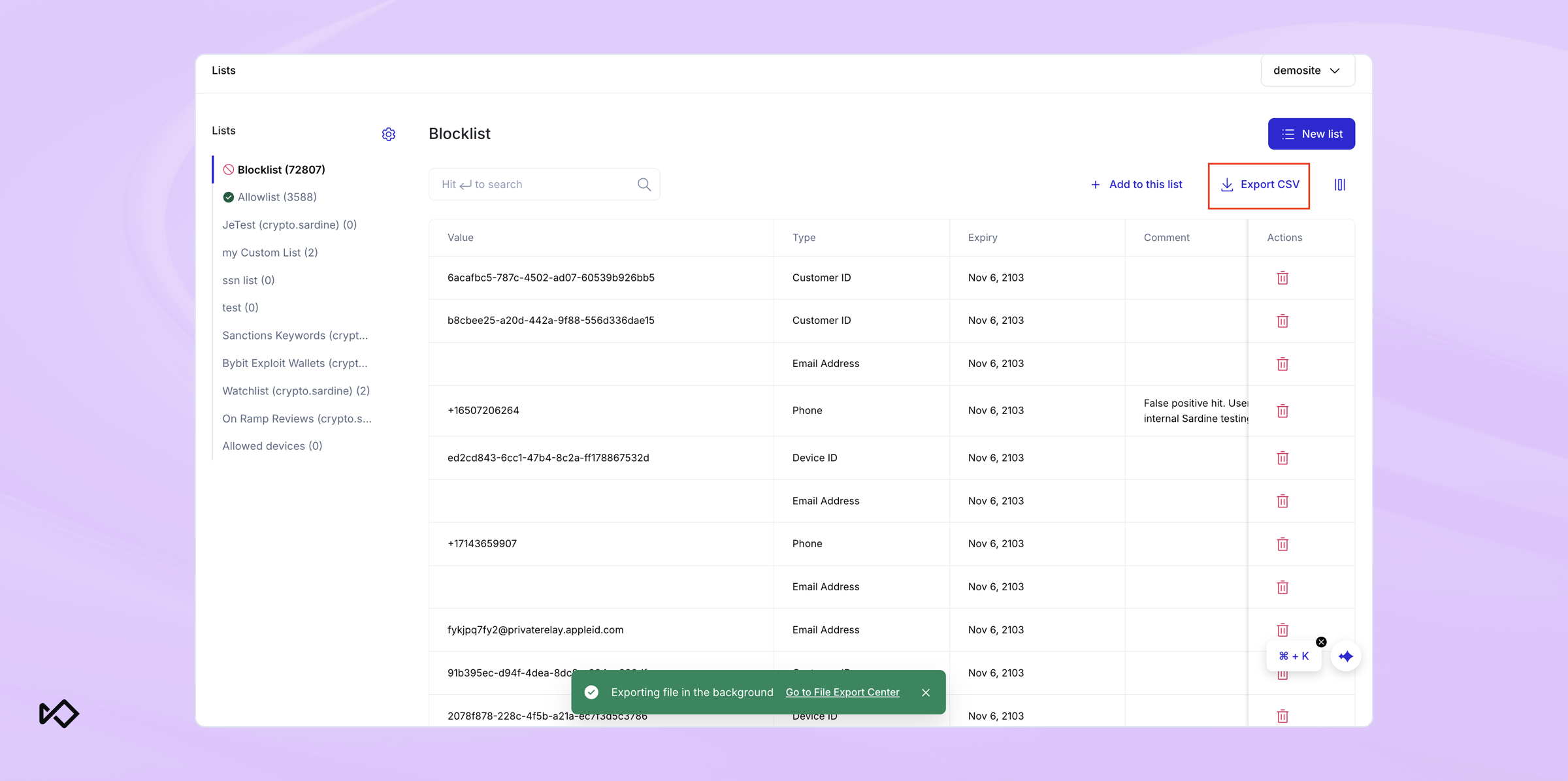
Task: Delete the 2078f878 Device ID row
Action: (1282, 716)
